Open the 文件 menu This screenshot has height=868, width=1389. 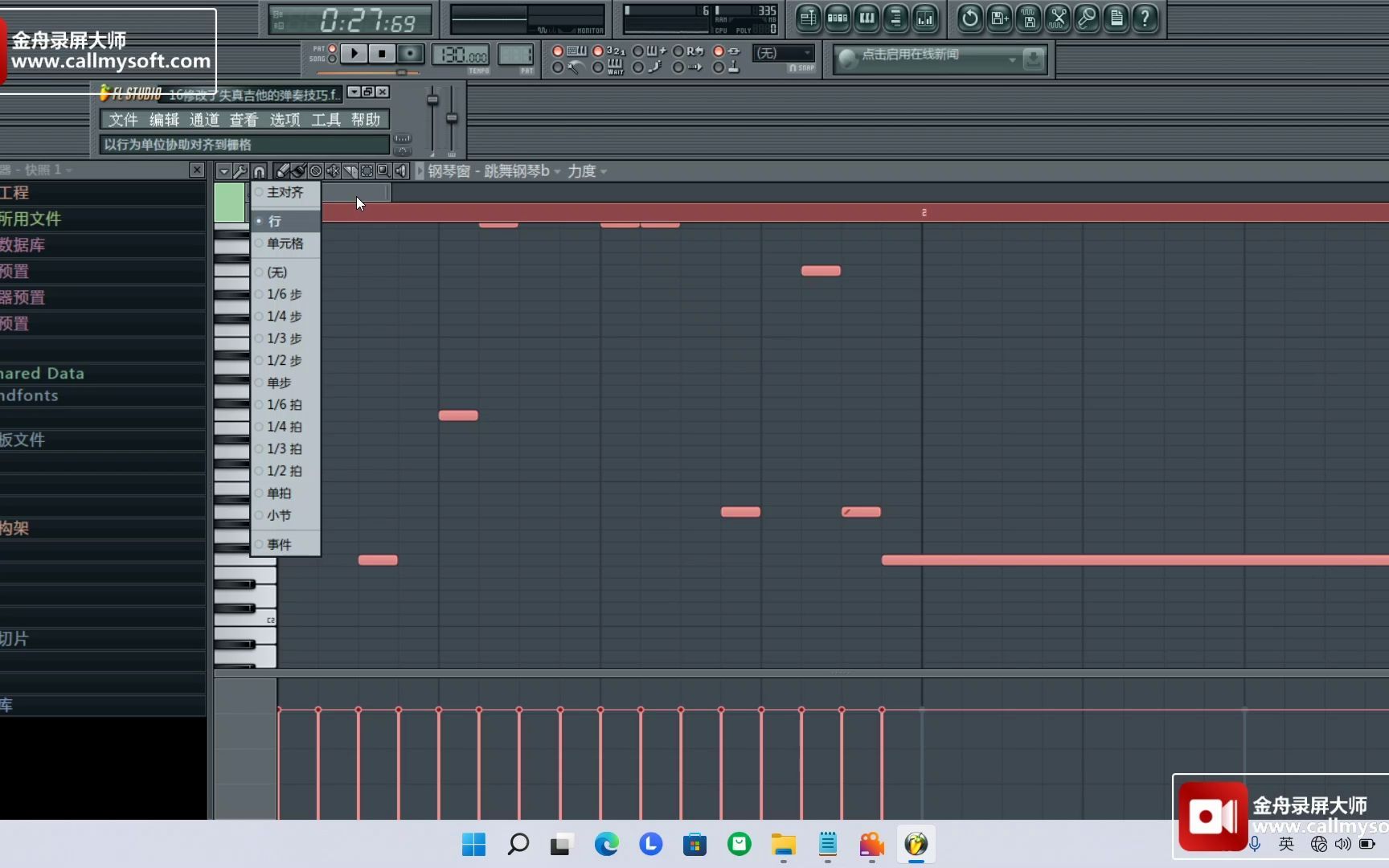coord(122,119)
